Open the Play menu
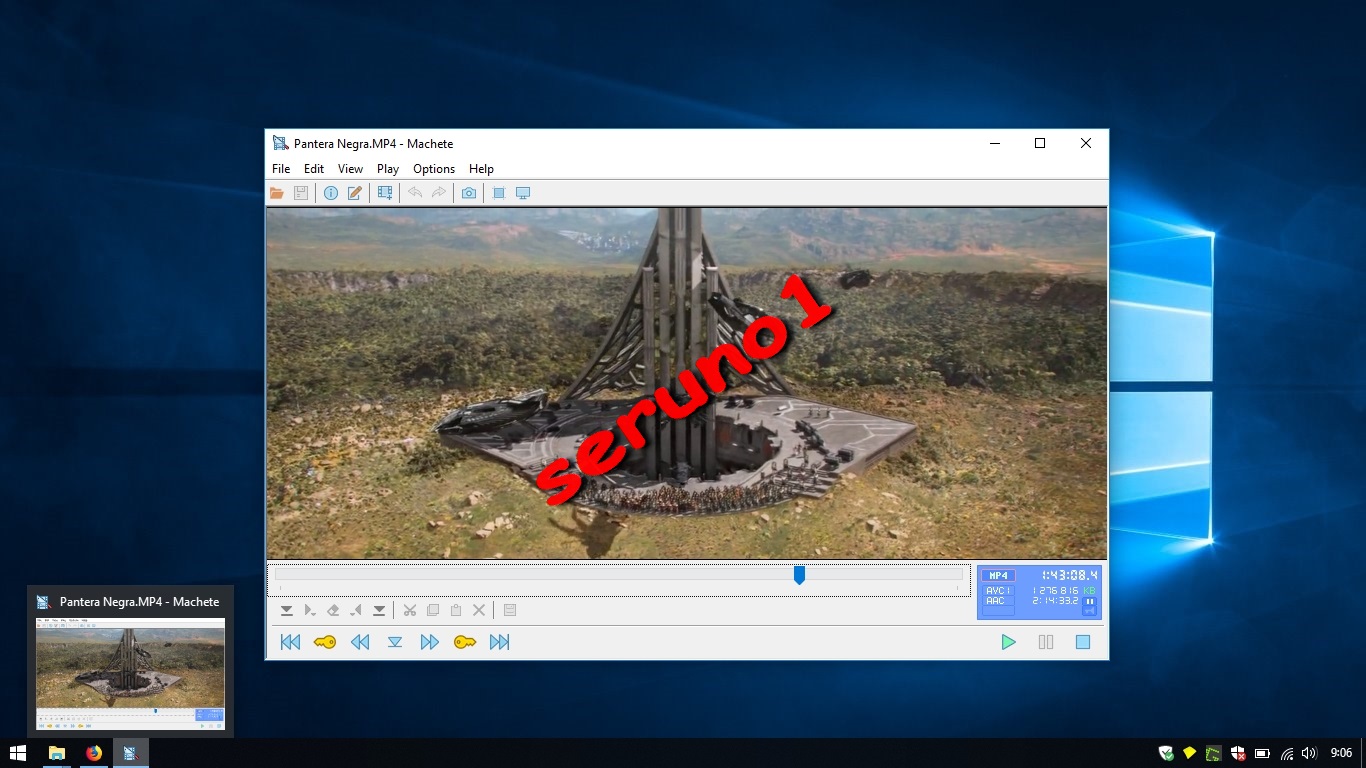The image size is (1366, 768). click(387, 168)
